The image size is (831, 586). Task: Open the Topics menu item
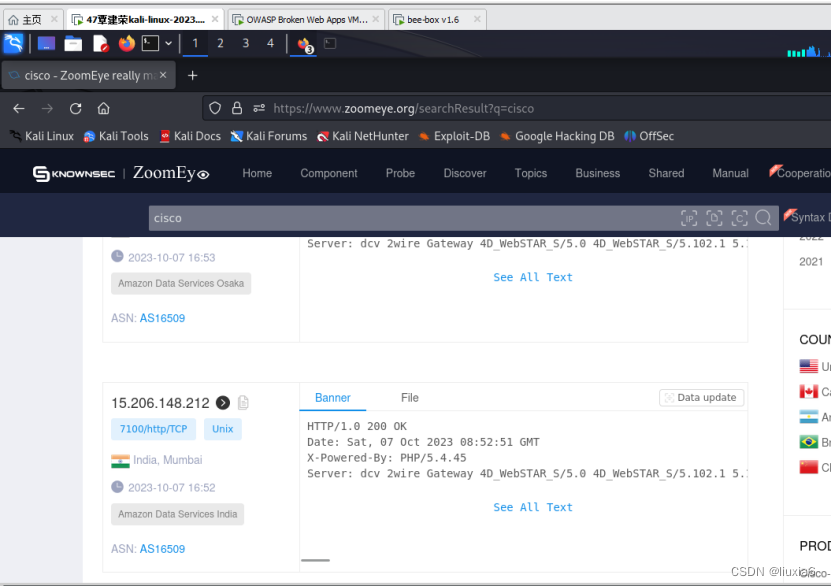531,173
